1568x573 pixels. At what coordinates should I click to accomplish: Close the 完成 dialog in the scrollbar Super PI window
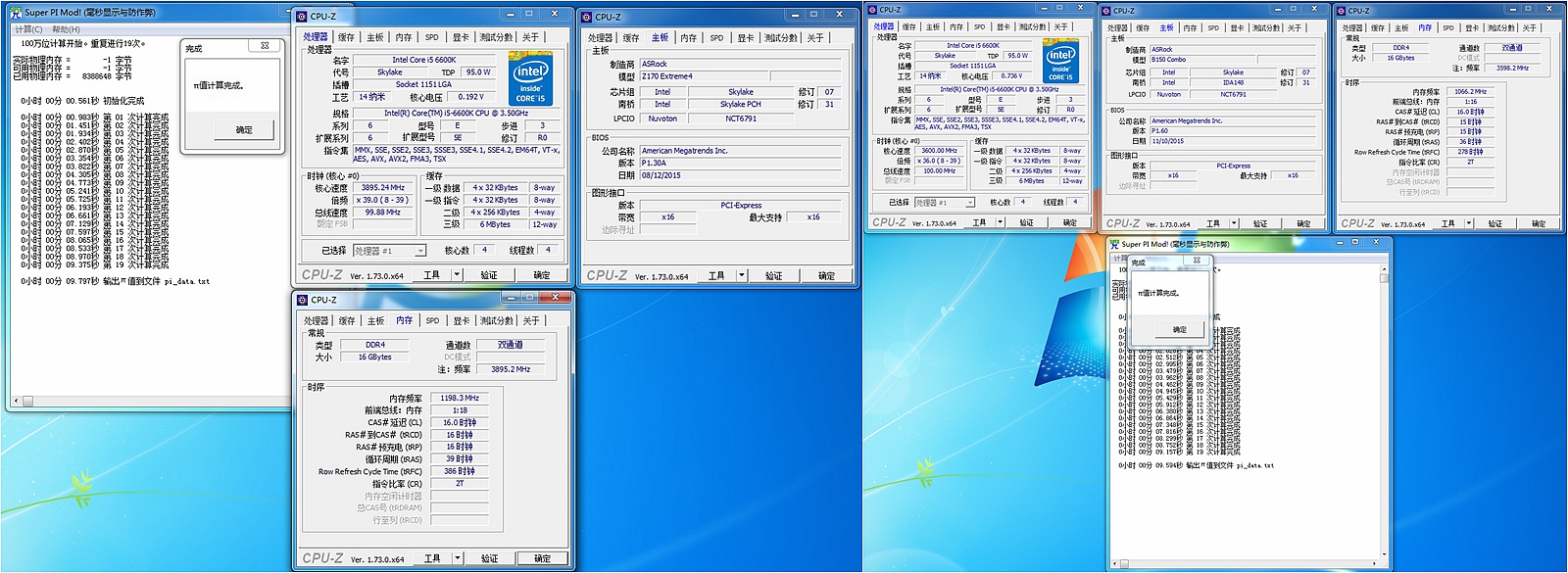click(x=1197, y=261)
